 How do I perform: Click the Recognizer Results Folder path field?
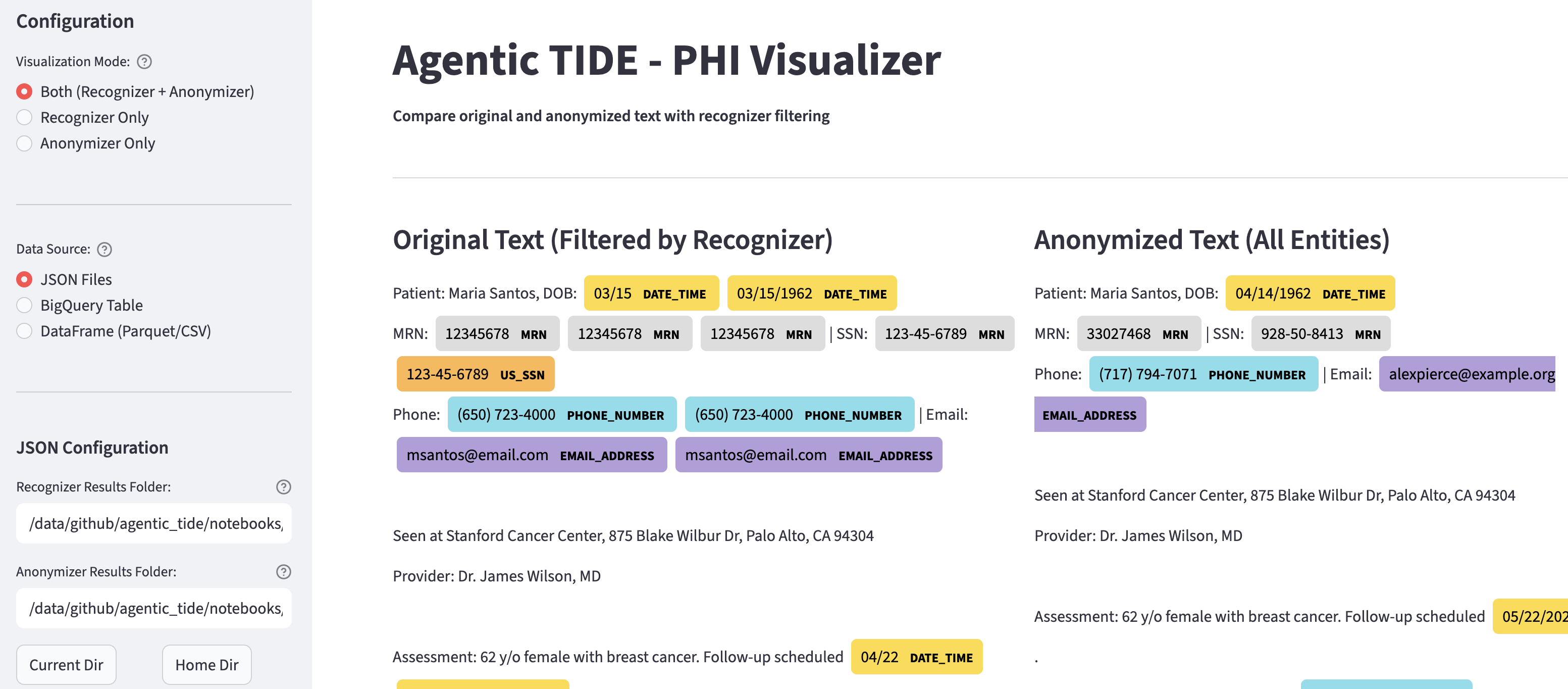[154, 523]
